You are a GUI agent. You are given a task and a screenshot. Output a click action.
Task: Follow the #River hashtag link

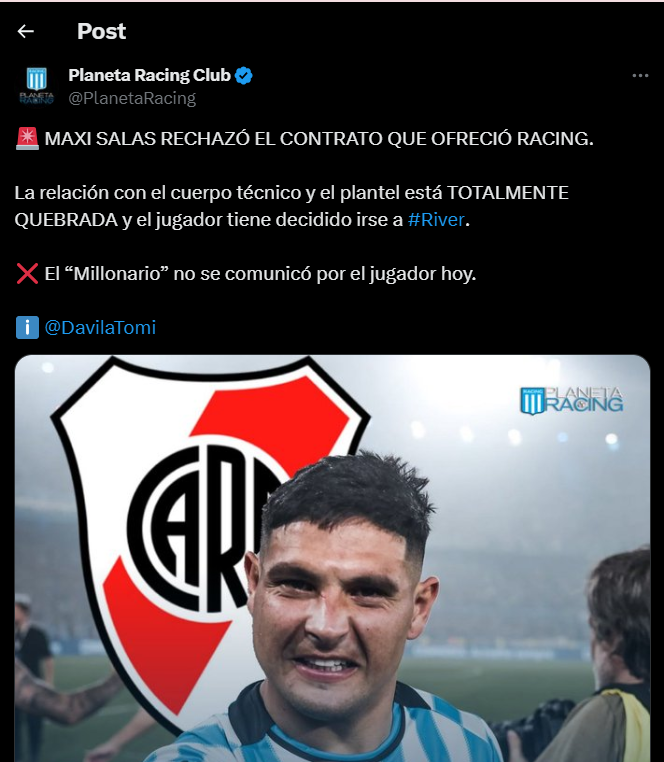tap(436, 220)
